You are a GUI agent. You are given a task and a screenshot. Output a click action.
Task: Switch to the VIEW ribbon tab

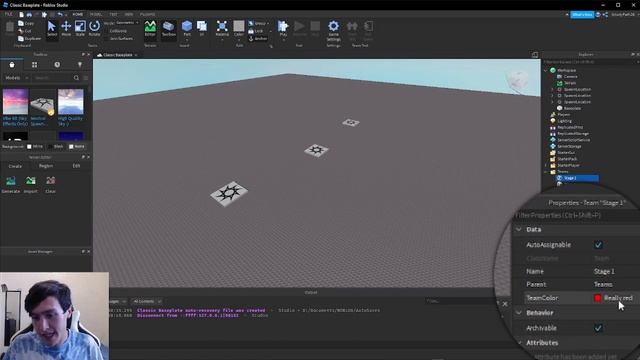pos(129,14)
